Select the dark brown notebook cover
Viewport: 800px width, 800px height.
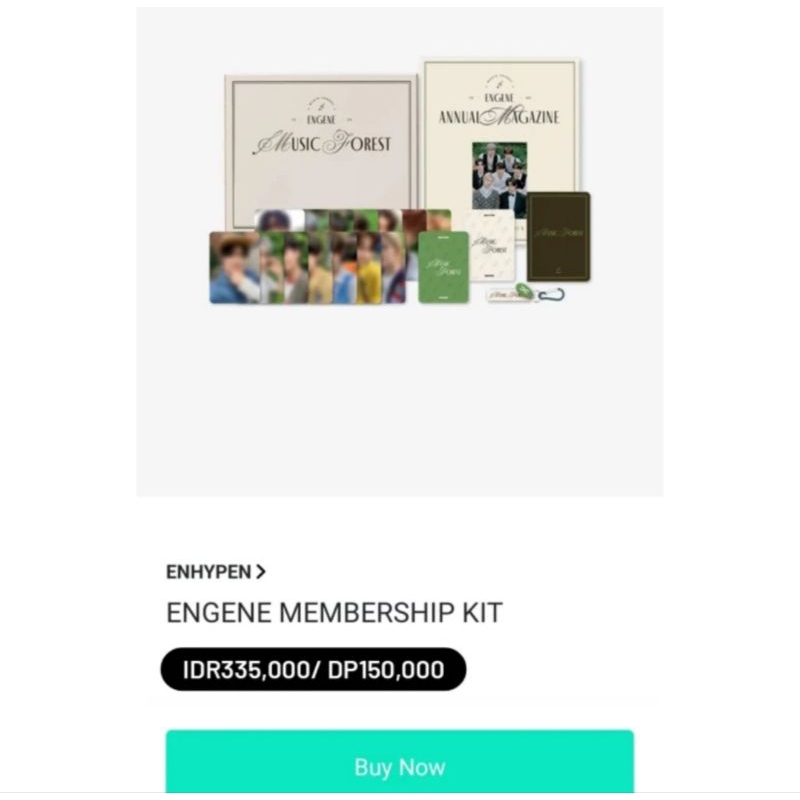tap(559, 236)
